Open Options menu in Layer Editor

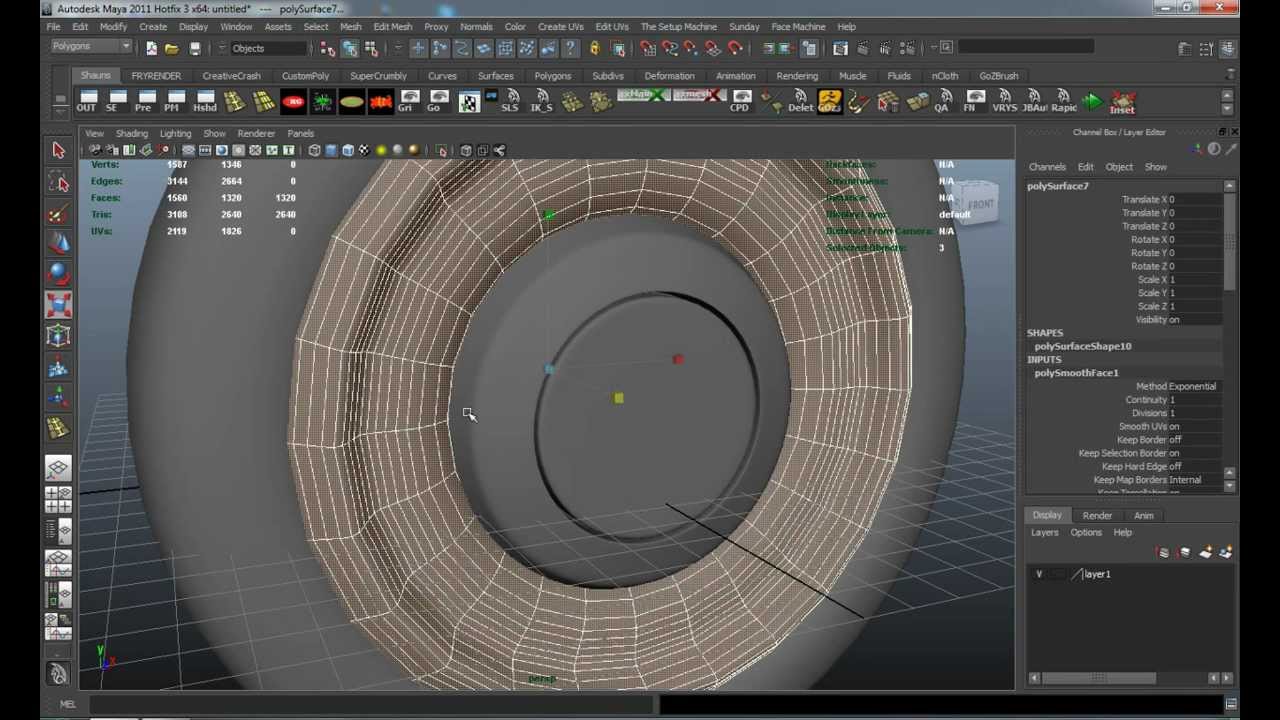pyautogui.click(x=1086, y=533)
